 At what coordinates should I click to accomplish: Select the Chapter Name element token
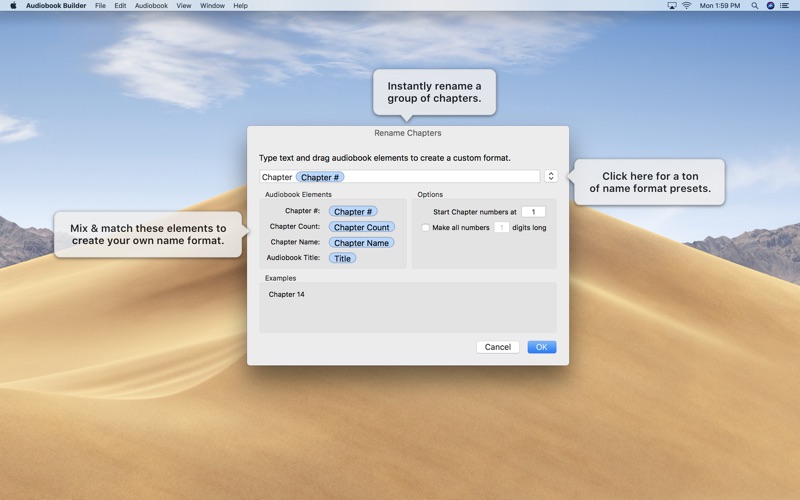361,242
